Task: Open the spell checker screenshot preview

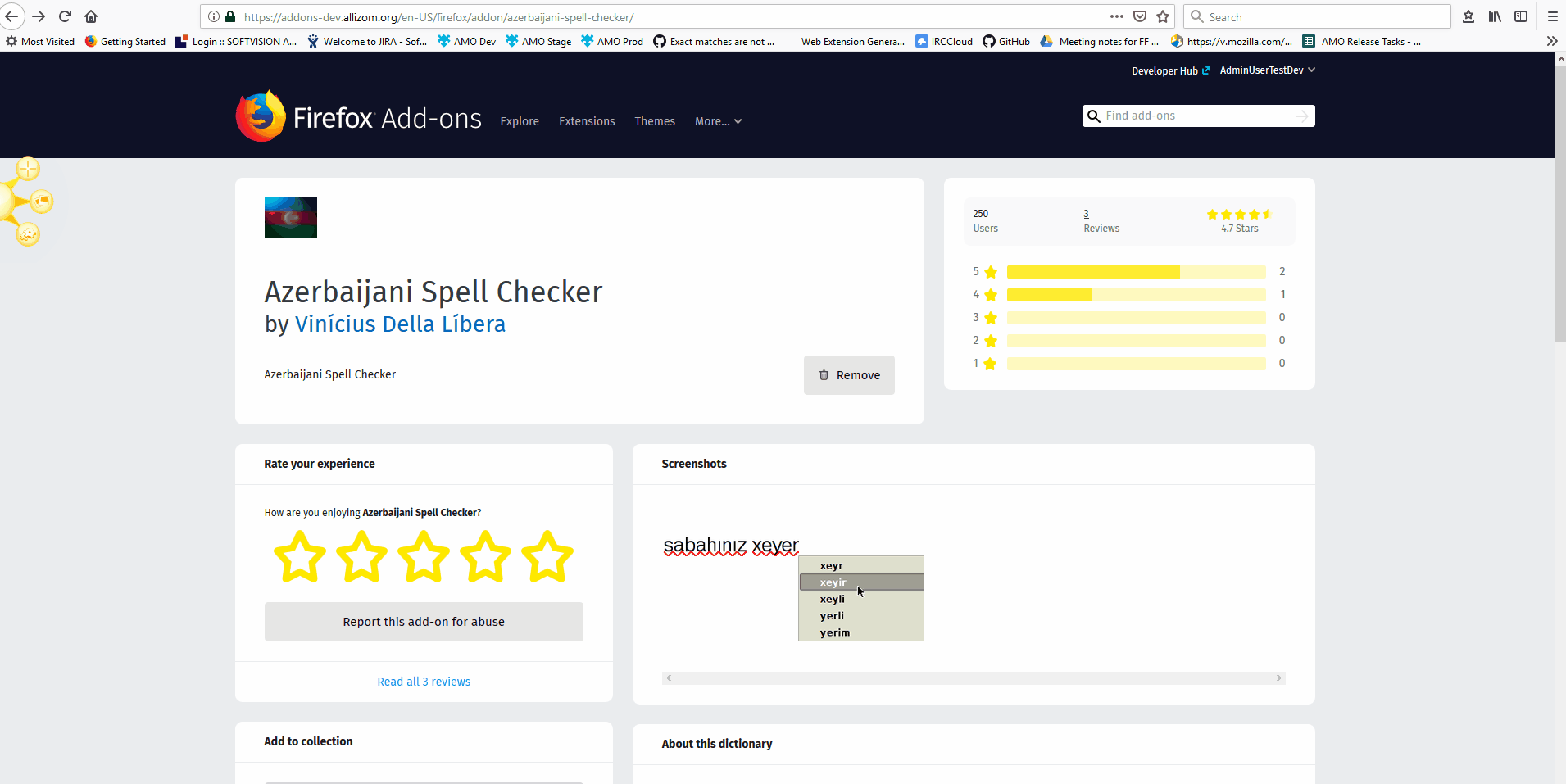Action: click(x=793, y=587)
